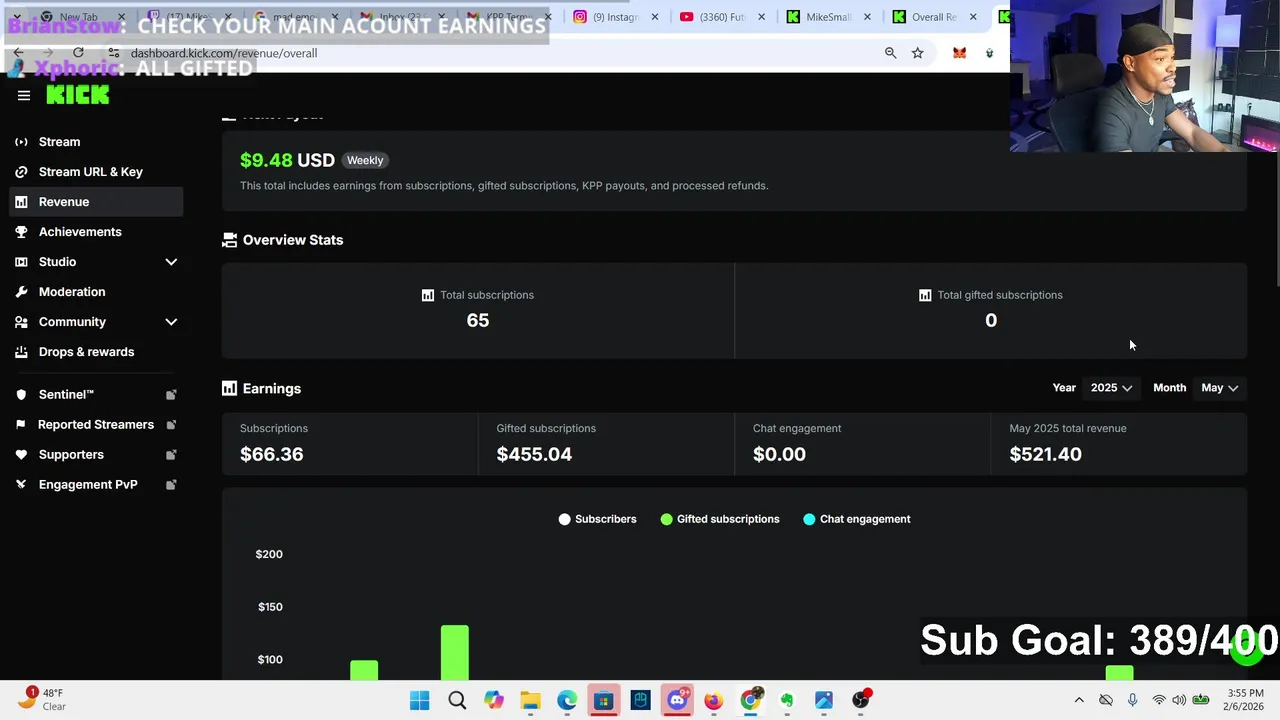Open the Studio sidebar section
The width and height of the screenshot is (1280, 720).
[x=96, y=262]
